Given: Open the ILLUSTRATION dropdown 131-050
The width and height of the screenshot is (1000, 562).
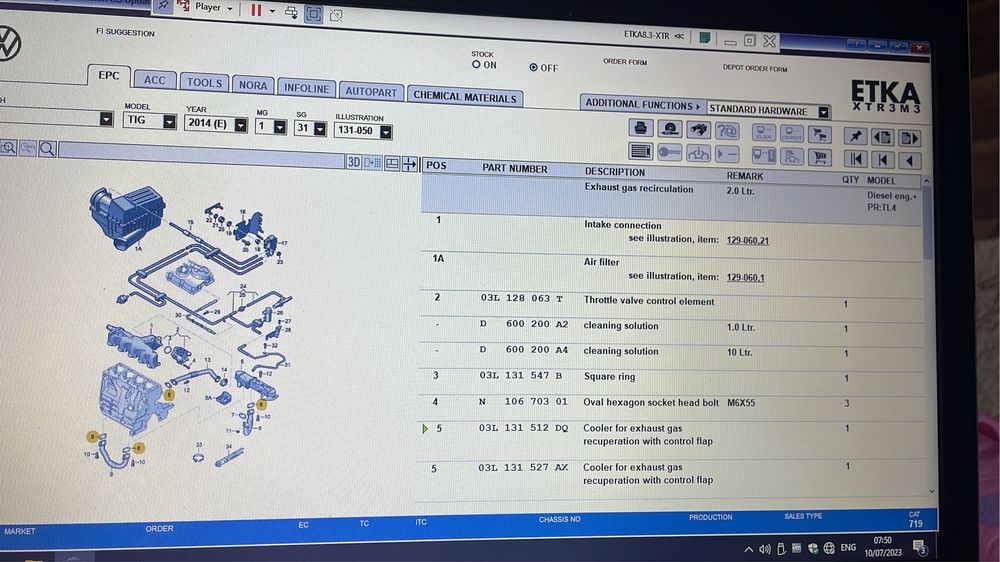Looking at the screenshot, I should coord(386,131).
